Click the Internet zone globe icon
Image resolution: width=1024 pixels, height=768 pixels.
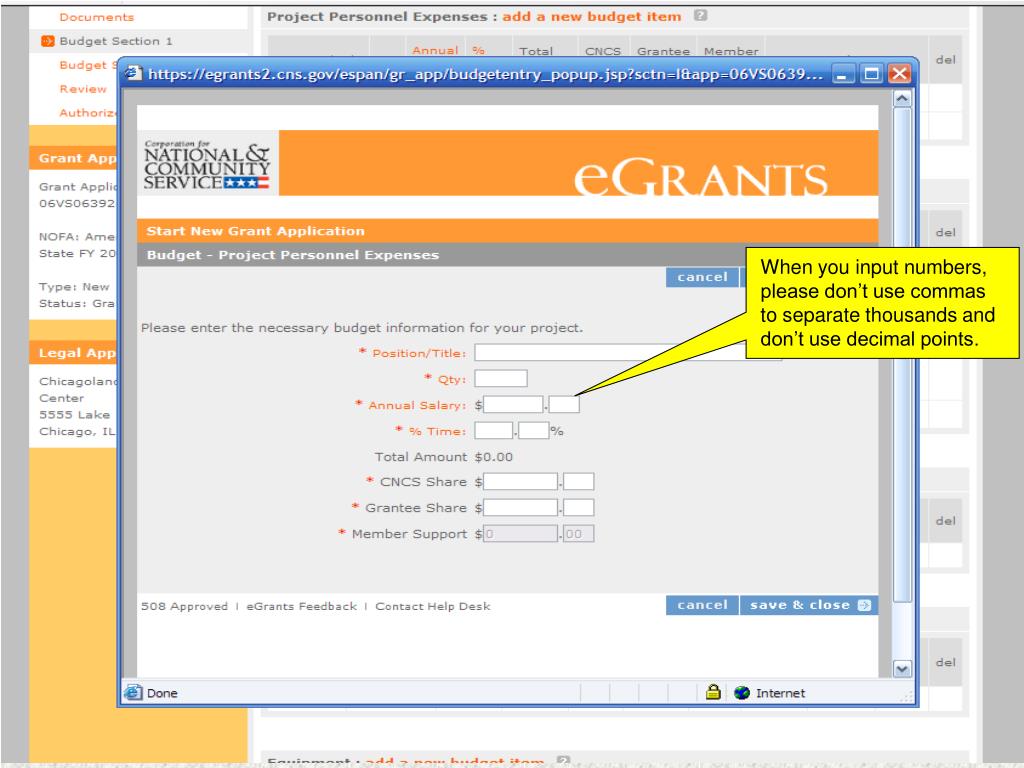[742, 693]
